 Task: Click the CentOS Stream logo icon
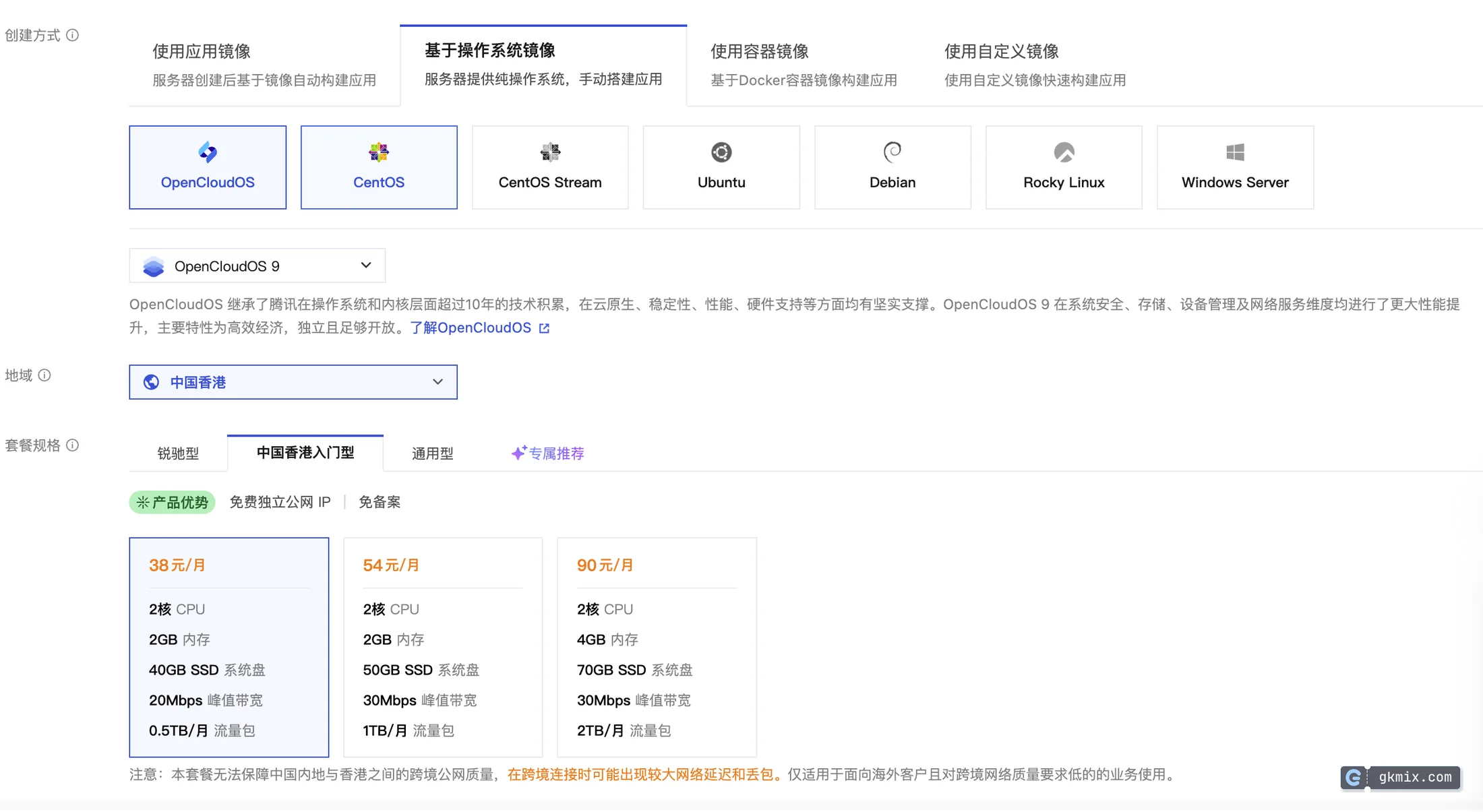[x=550, y=152]
